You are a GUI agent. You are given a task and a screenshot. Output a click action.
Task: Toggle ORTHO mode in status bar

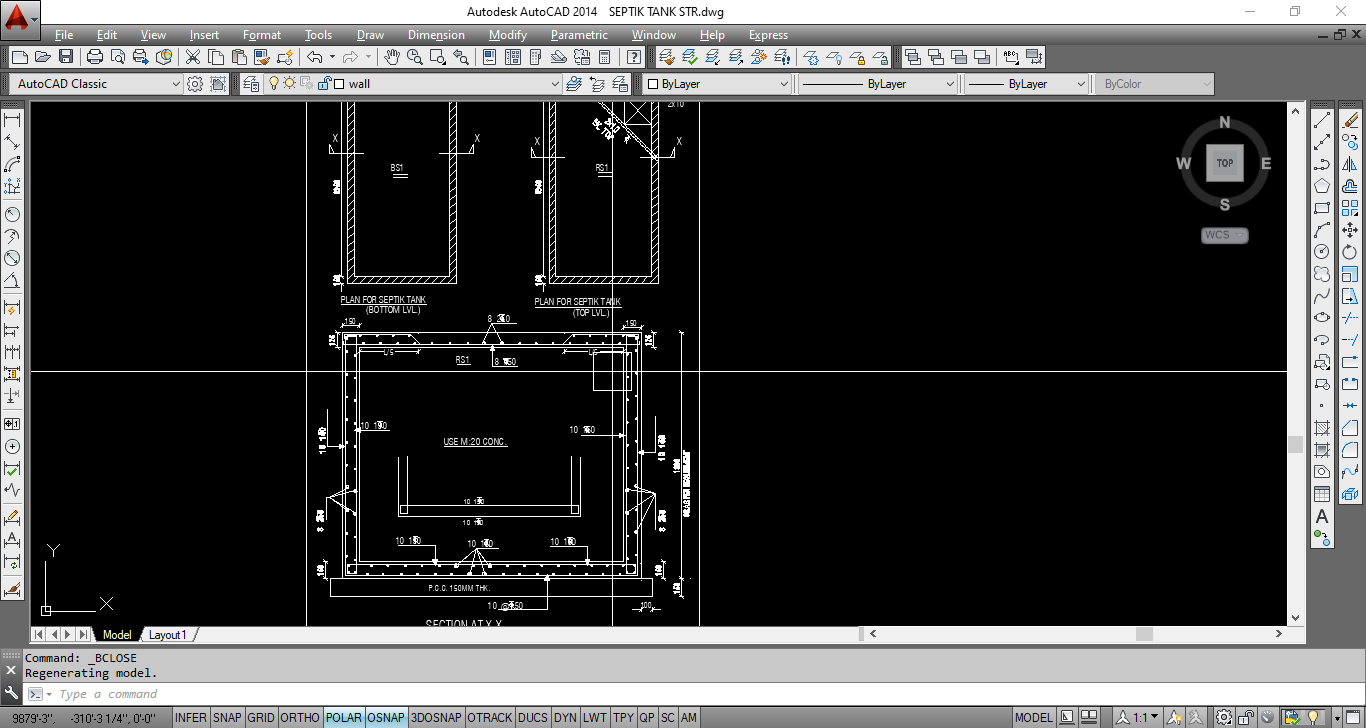pyautogui.click(x=299, y=718)
